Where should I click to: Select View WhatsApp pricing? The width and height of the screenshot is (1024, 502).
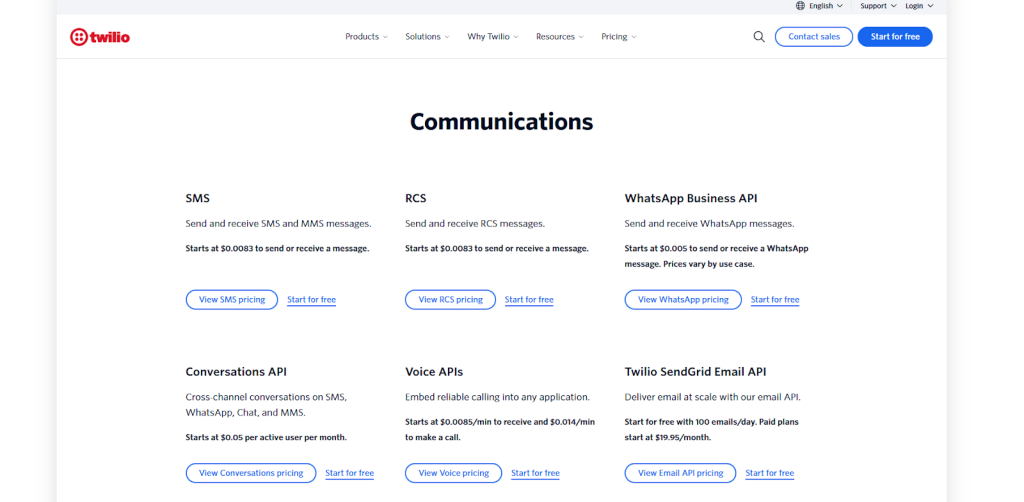click(x=683, y=300)
